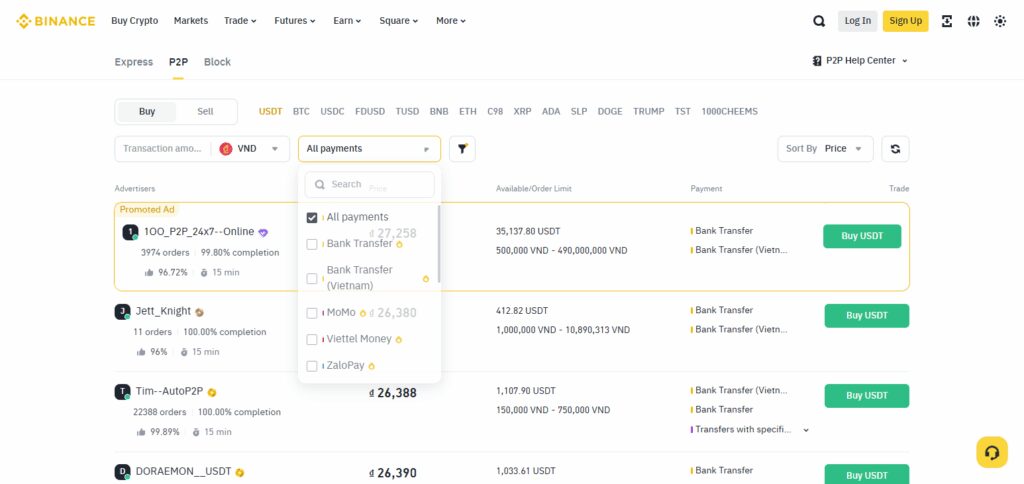Click Jett_Knight advertiser avatar

[122, 312]
